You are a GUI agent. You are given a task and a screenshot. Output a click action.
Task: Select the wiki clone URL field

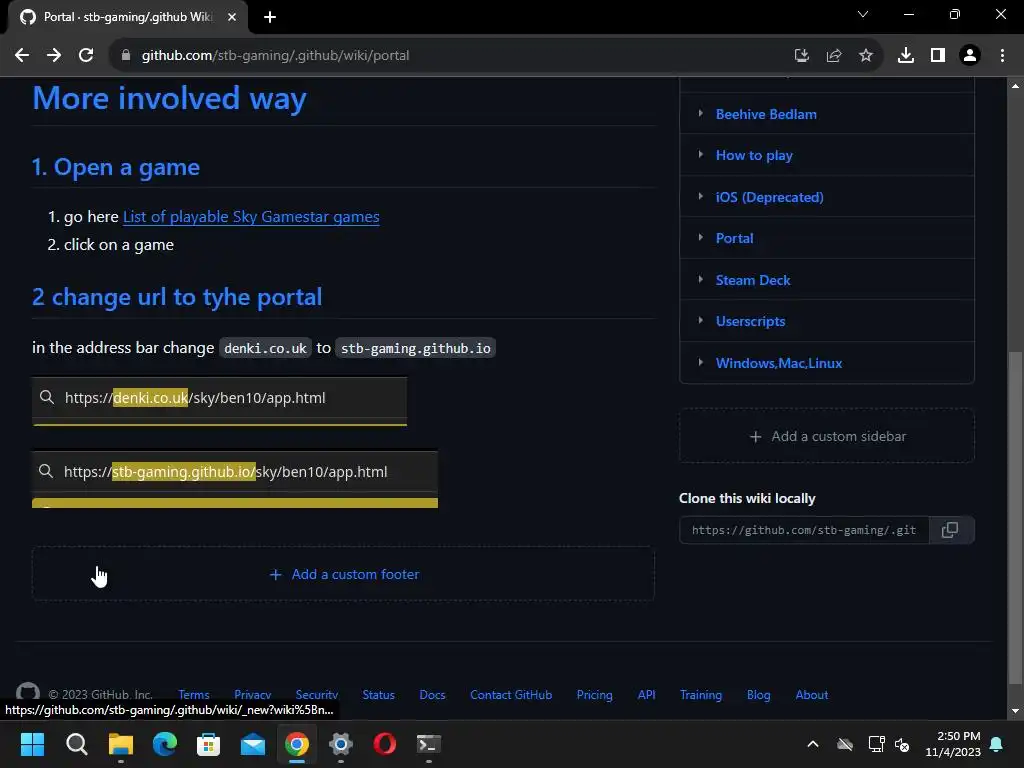804,530
